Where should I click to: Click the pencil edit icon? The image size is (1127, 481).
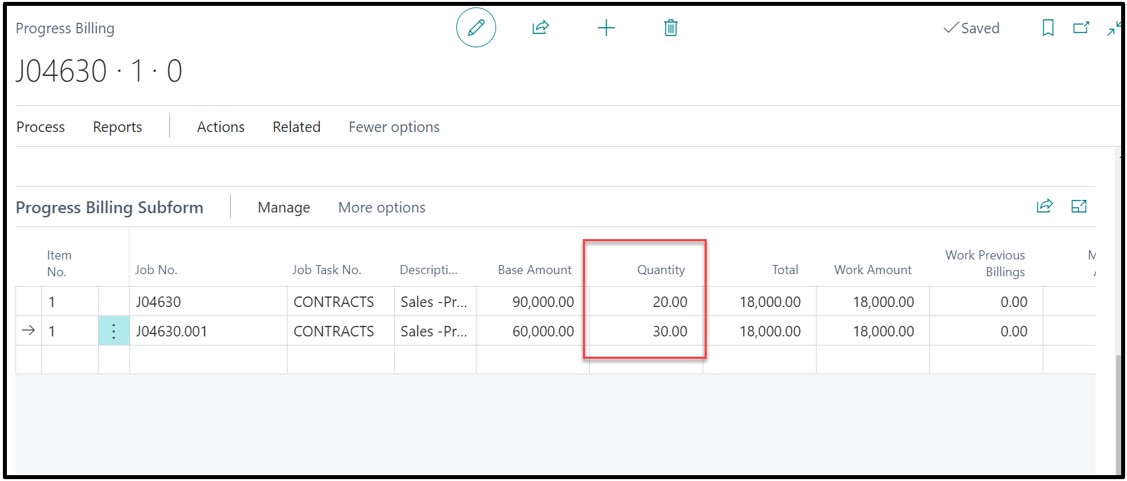click(x=476, y=28)
